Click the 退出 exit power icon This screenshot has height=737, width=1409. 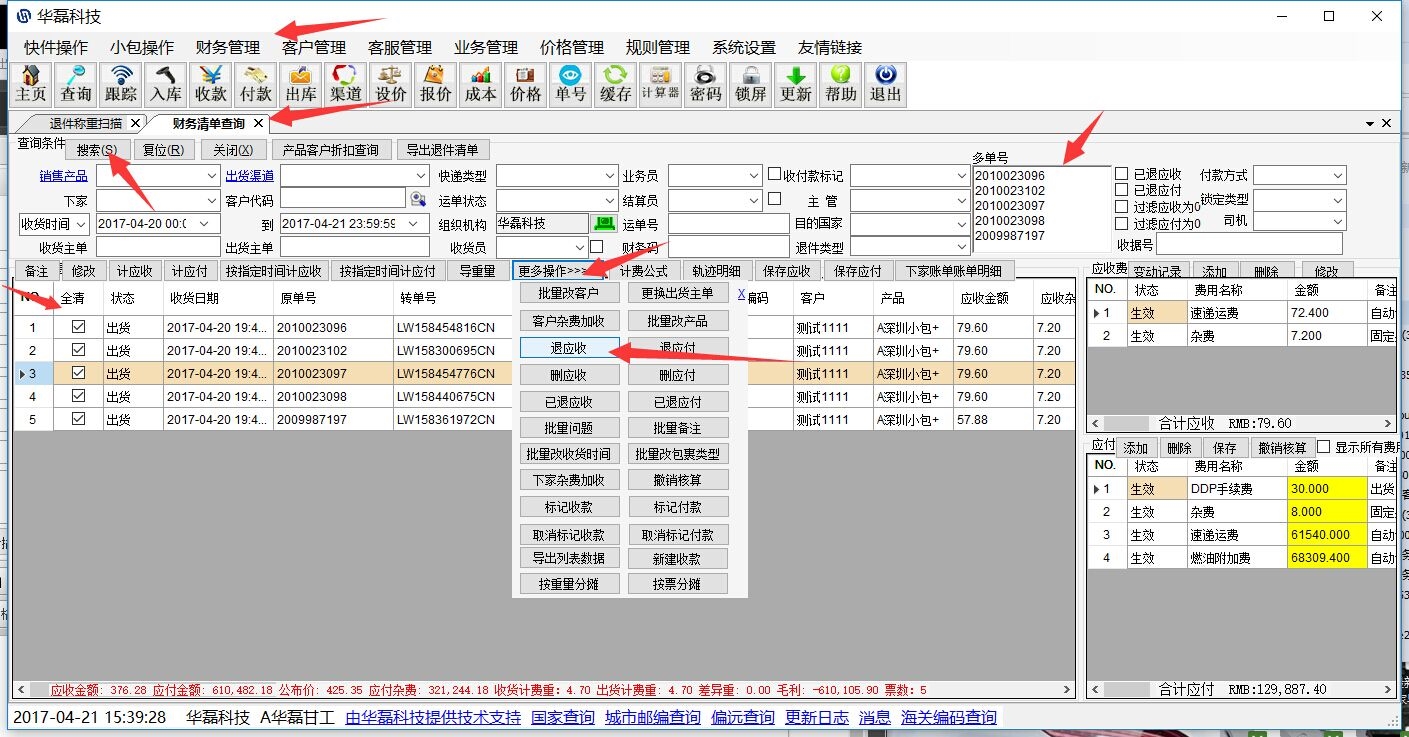click(885, 84)
